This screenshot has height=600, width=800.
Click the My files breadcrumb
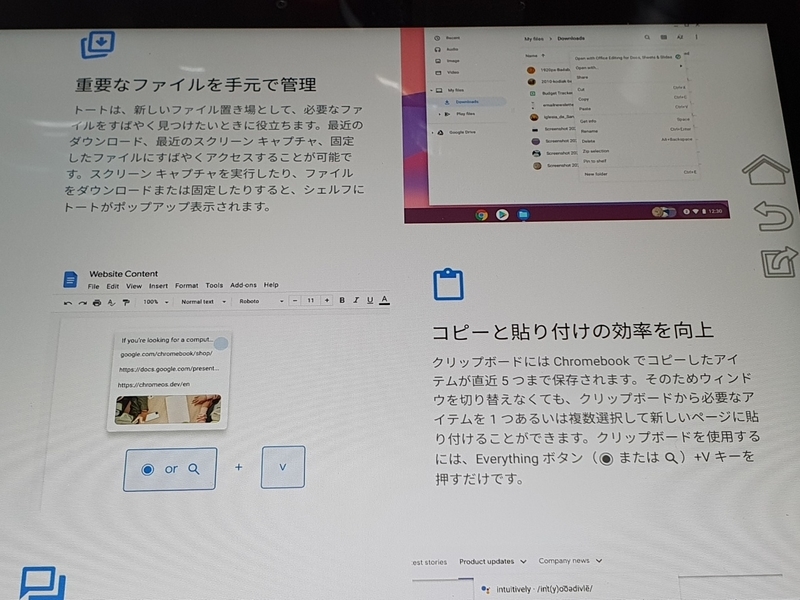534,39
